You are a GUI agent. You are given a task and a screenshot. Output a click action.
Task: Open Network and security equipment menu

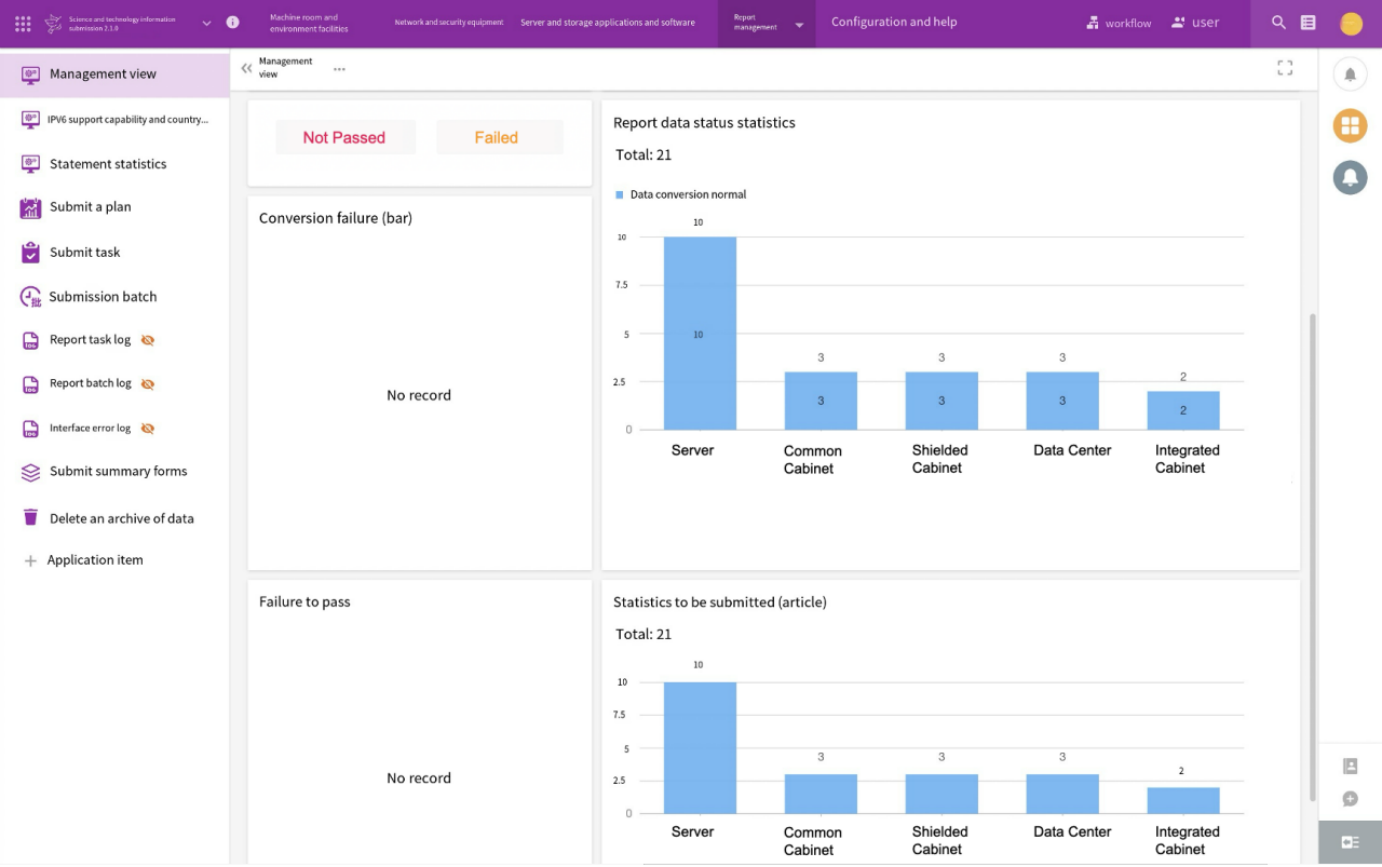pyautogui.click(x=449, y=22)
